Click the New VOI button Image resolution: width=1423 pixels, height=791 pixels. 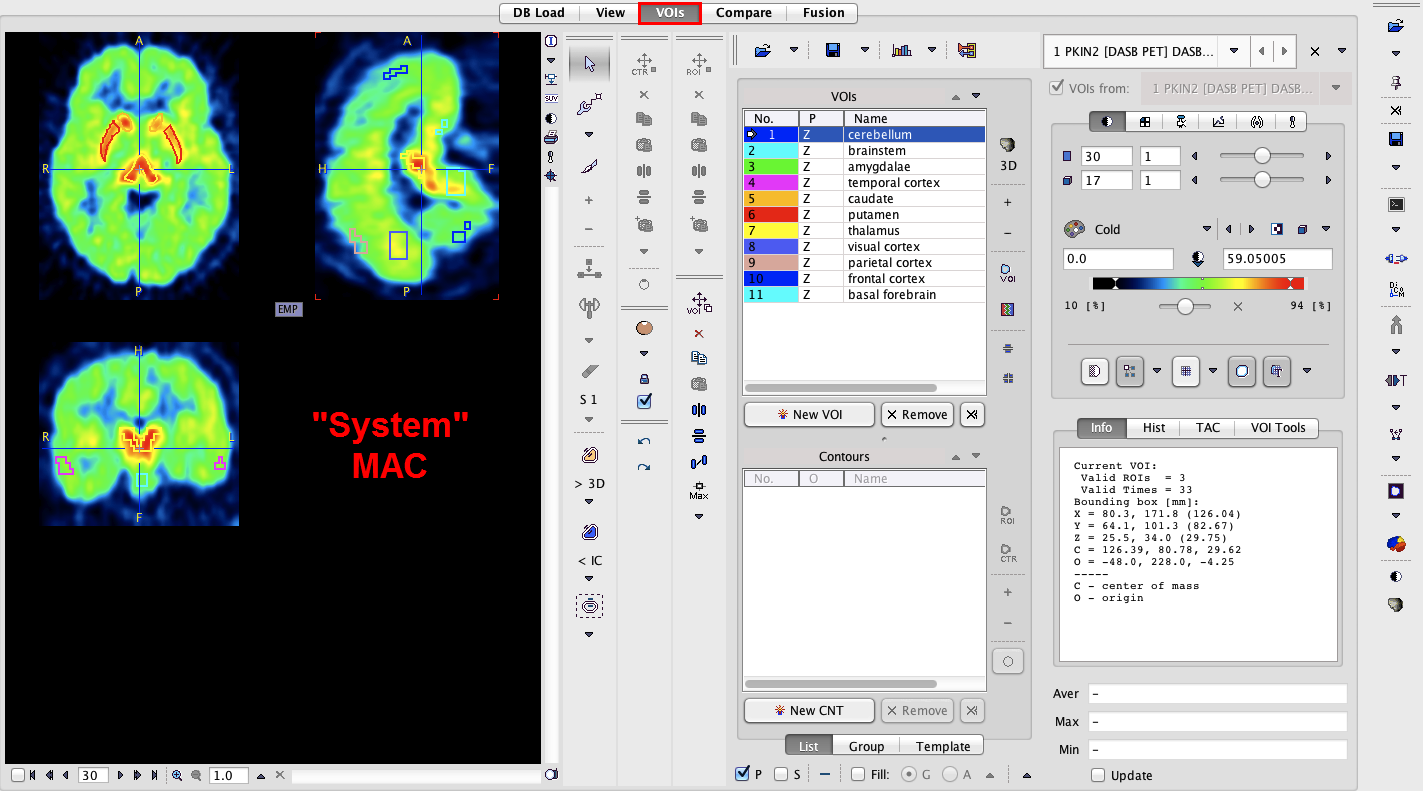(x=809, y=414)
